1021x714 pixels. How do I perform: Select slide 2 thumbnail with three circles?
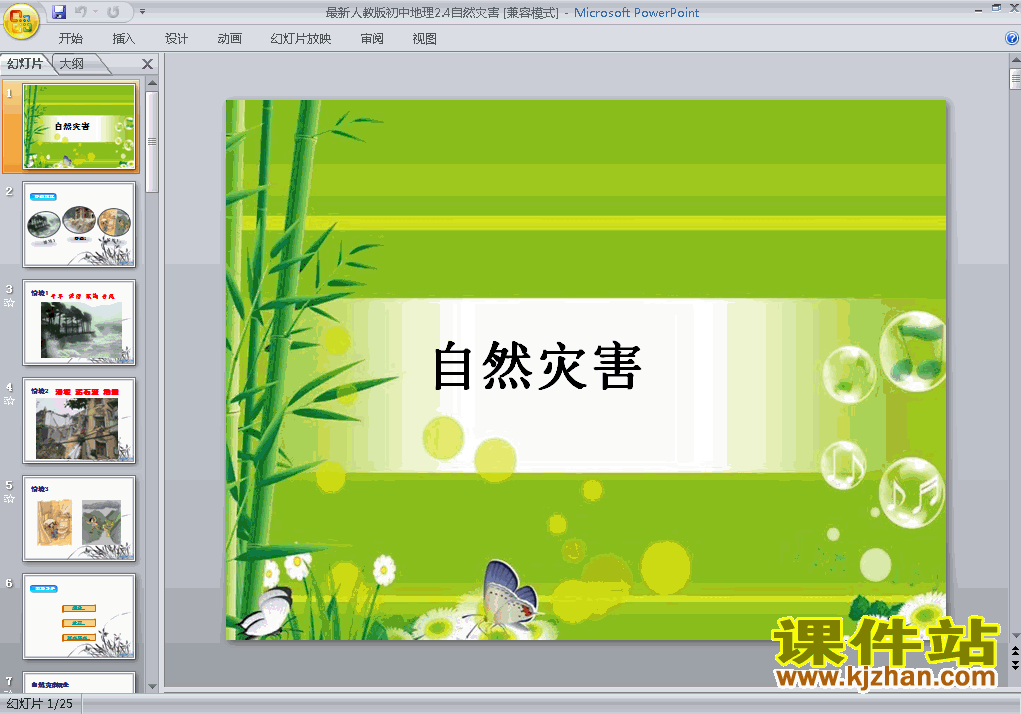pos(79,225)
